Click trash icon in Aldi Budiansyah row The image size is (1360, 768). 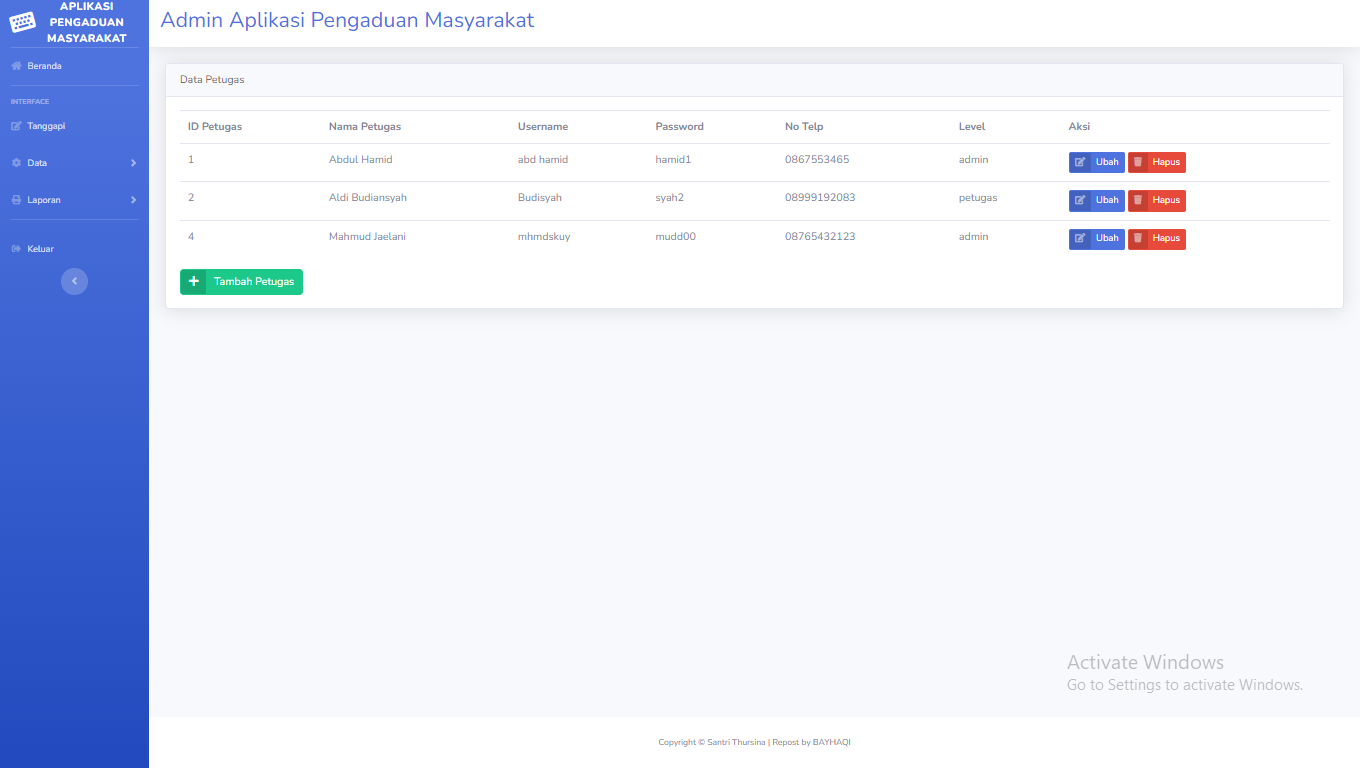pyautogui.click(x=1138, y=200)
